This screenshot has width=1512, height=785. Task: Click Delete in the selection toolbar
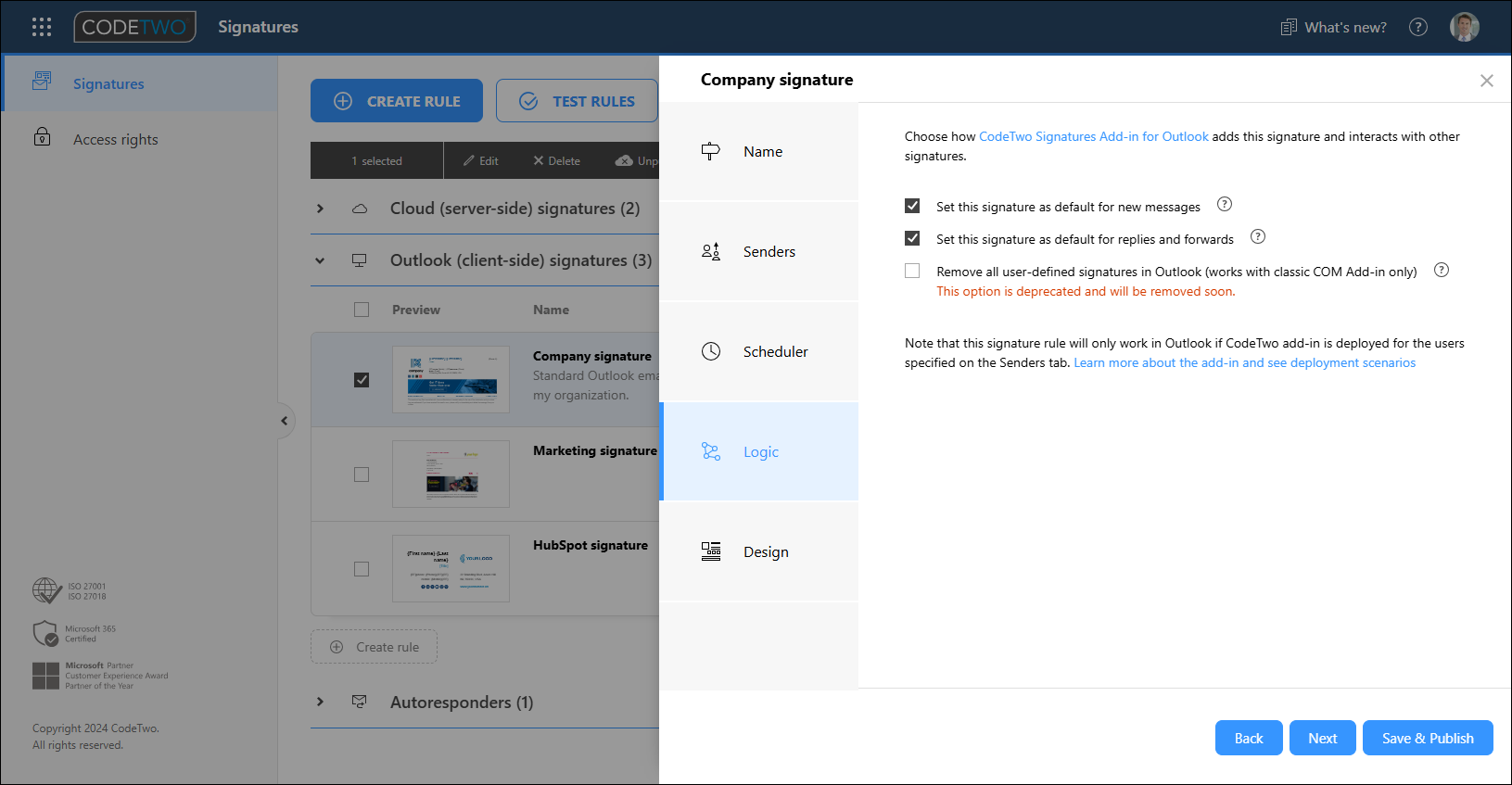tap(556, 160)
